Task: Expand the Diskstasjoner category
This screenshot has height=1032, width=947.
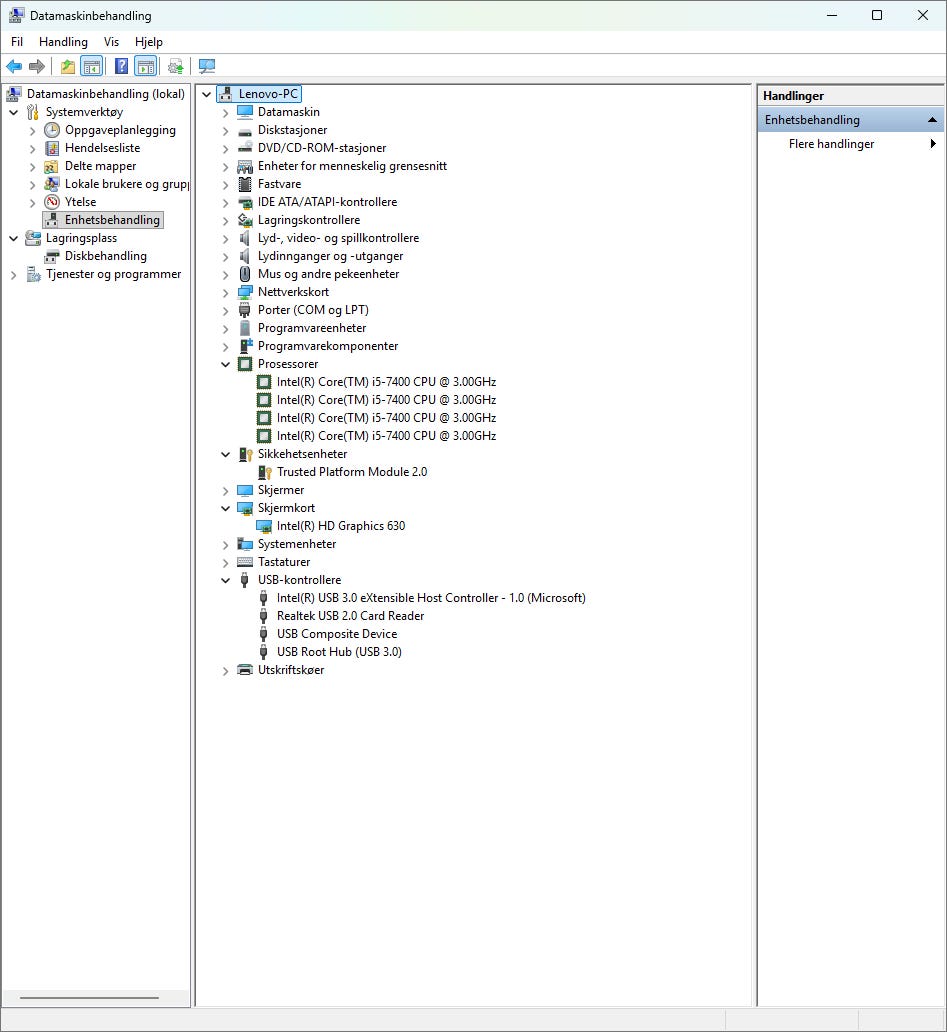Action: (226, 131)
